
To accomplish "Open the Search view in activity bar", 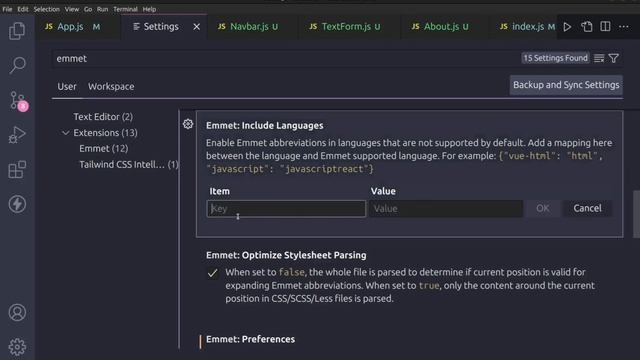I will pos(17,65).
